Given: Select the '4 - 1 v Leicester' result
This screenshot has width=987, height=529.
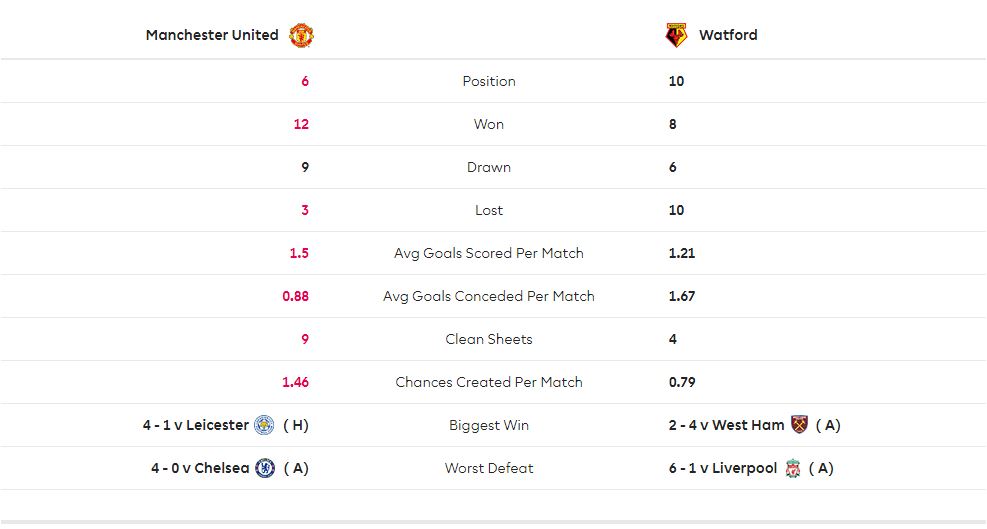Looking at the screenshot, I should (196, 425).
